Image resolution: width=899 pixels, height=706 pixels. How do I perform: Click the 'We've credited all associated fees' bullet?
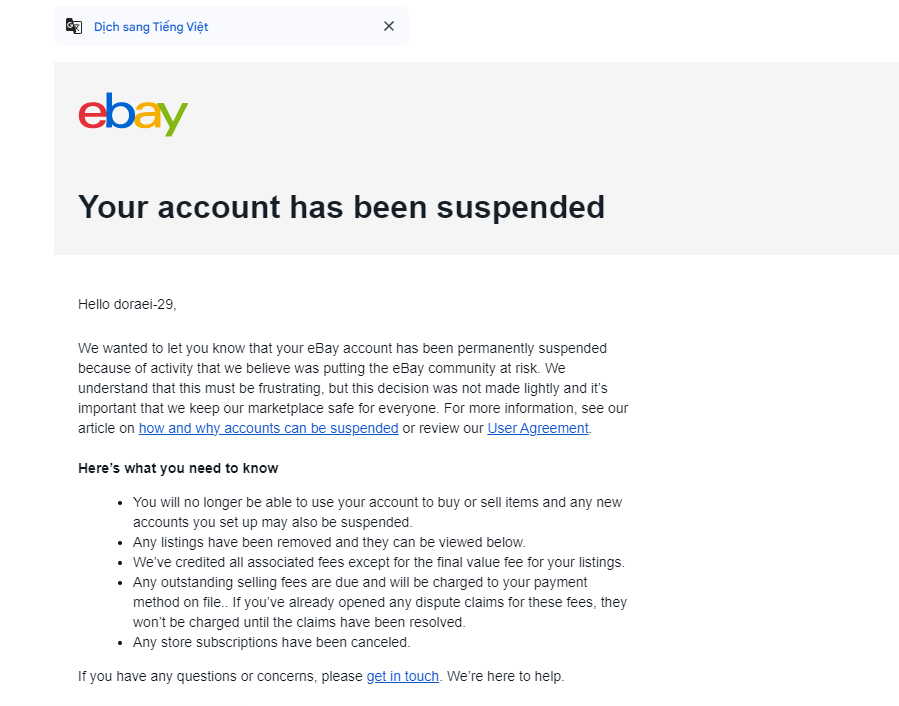click(x=378, y=563)
